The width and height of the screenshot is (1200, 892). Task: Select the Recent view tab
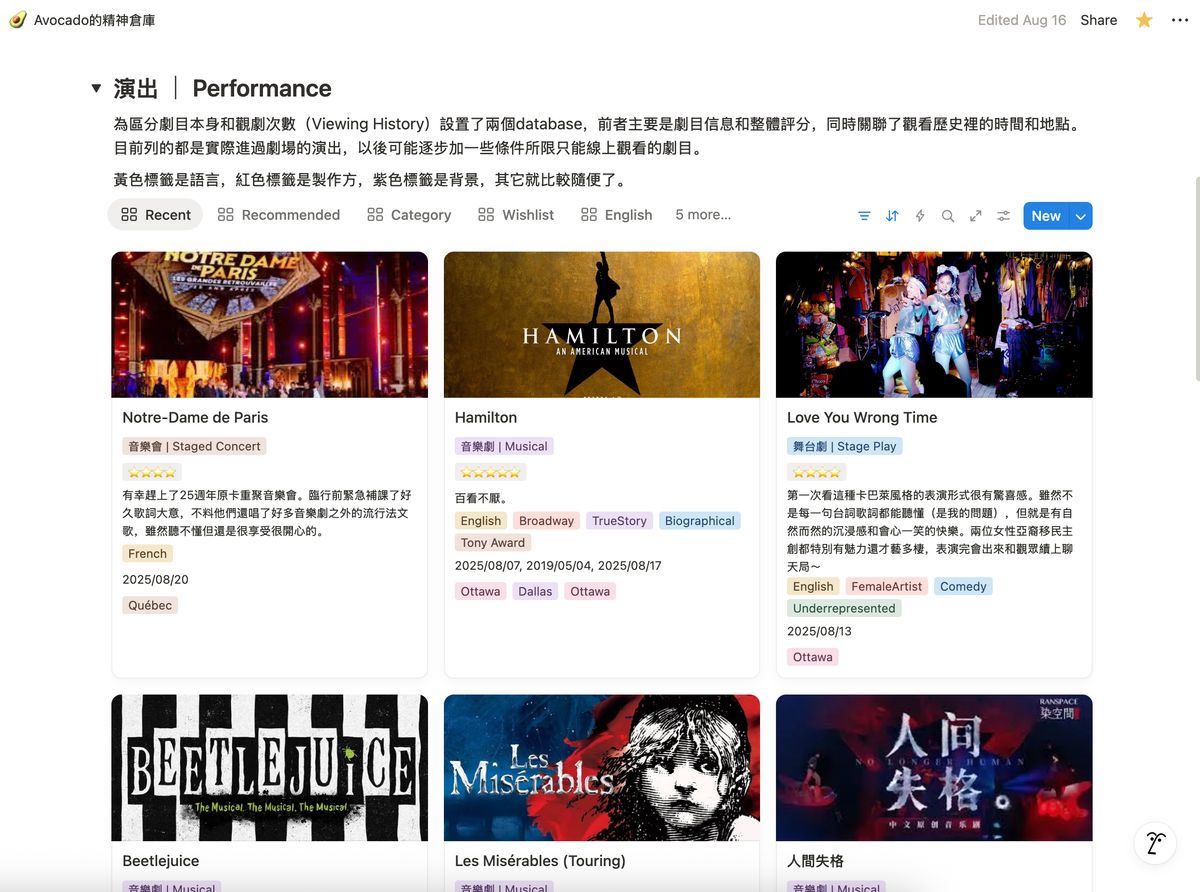click(x=155, y=215)
